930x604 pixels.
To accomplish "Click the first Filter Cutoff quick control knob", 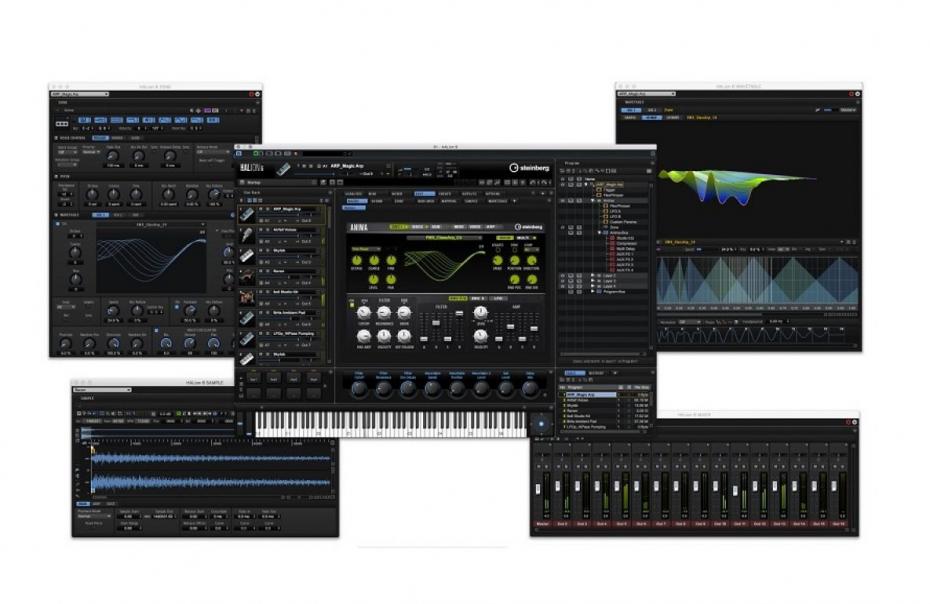I will coord(358,388).
